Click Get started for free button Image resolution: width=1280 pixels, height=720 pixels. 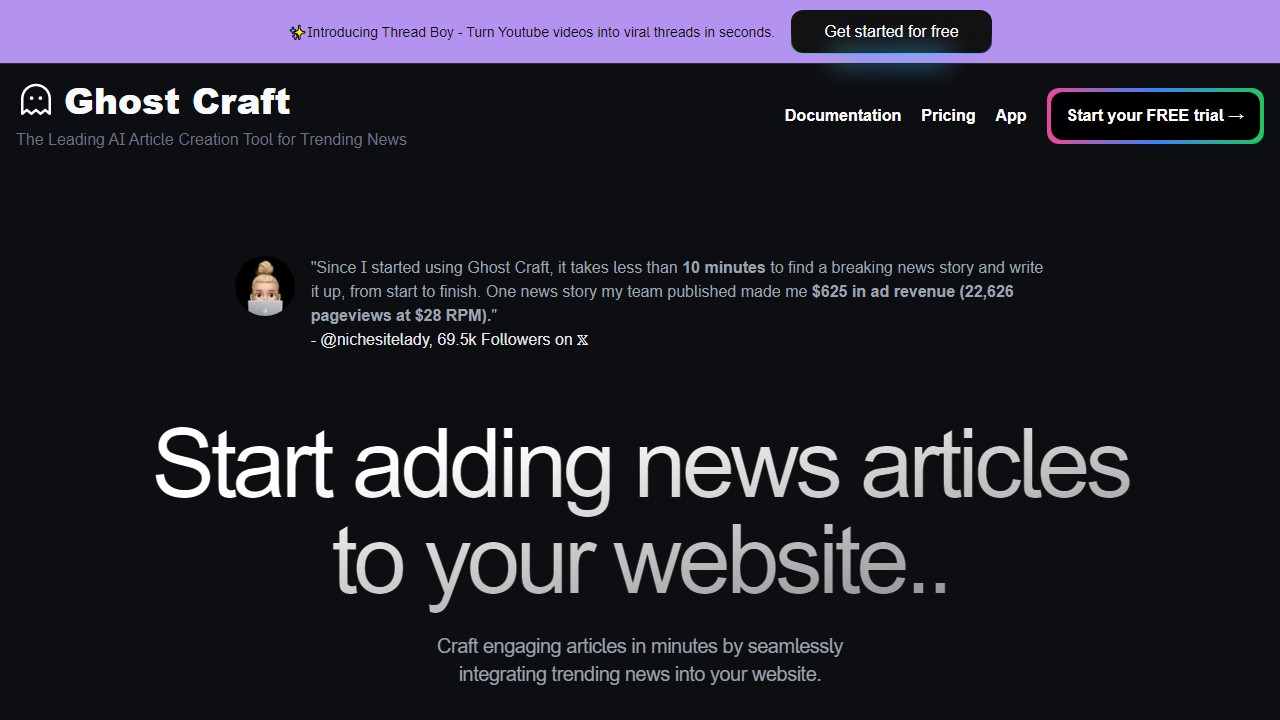pos(891,32)
